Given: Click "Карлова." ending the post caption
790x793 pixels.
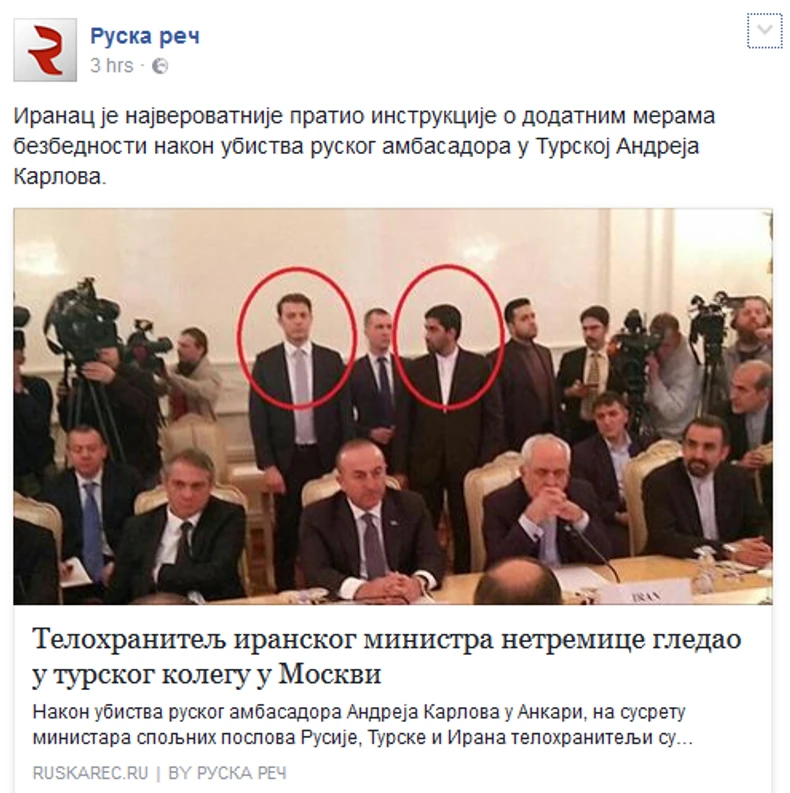Looking at the screenshot, I should [60, 177].
